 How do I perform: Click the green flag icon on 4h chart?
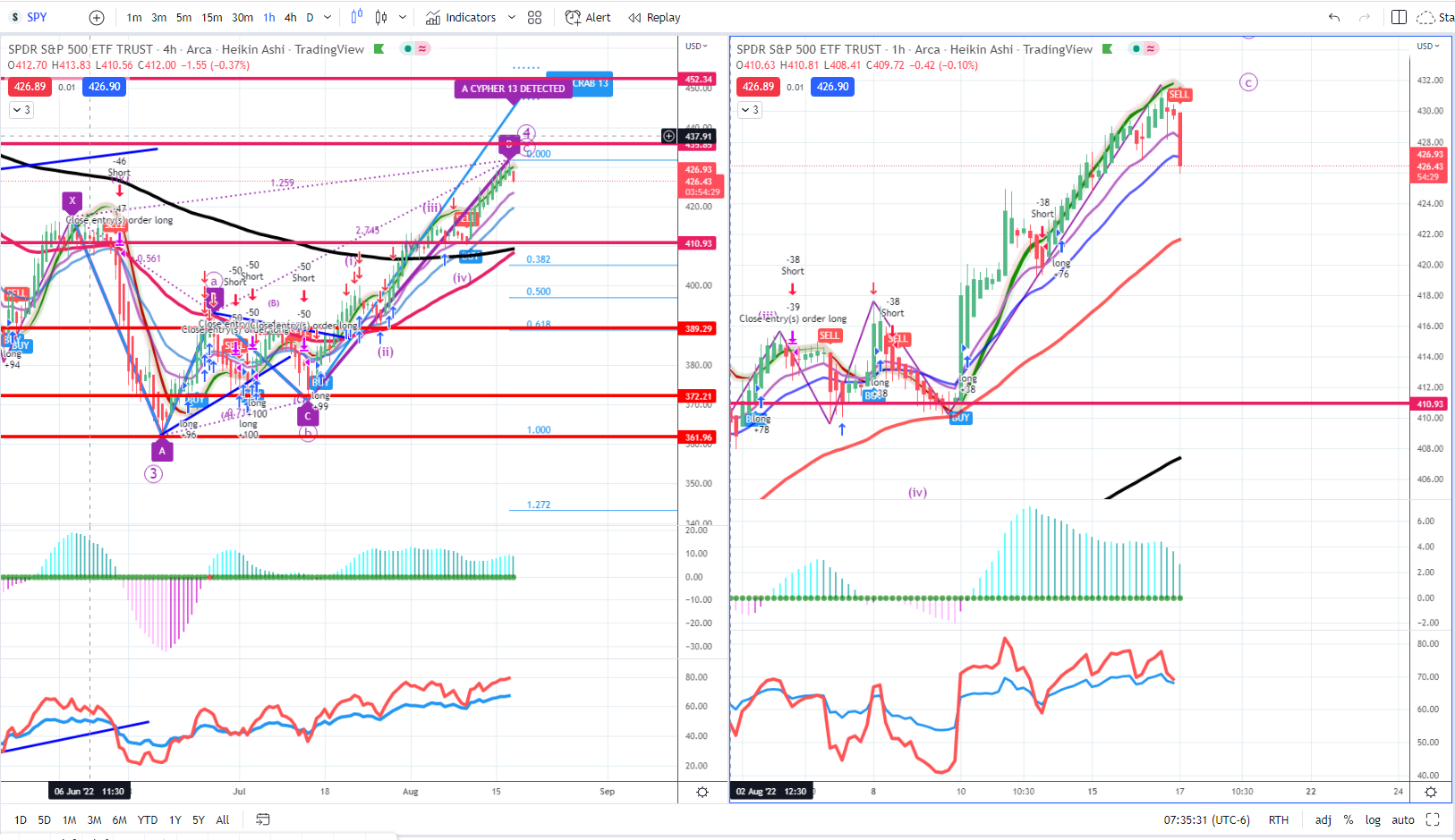pyautogui.click(x=379, y=49)
